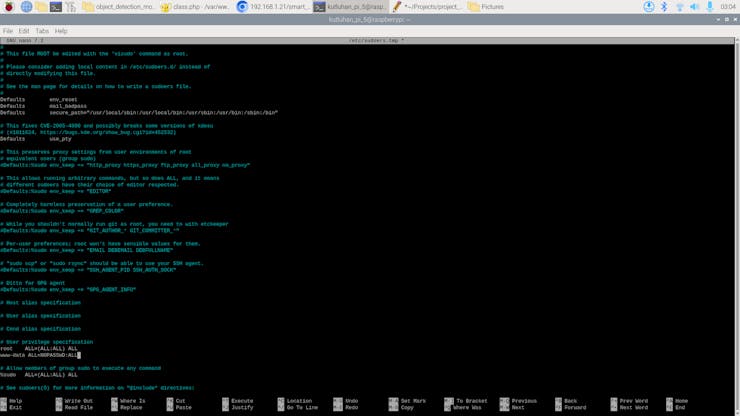Launch terminal from the taskbar launcher
The width and height of the screenshot is (740, 416).
[56, 7]
